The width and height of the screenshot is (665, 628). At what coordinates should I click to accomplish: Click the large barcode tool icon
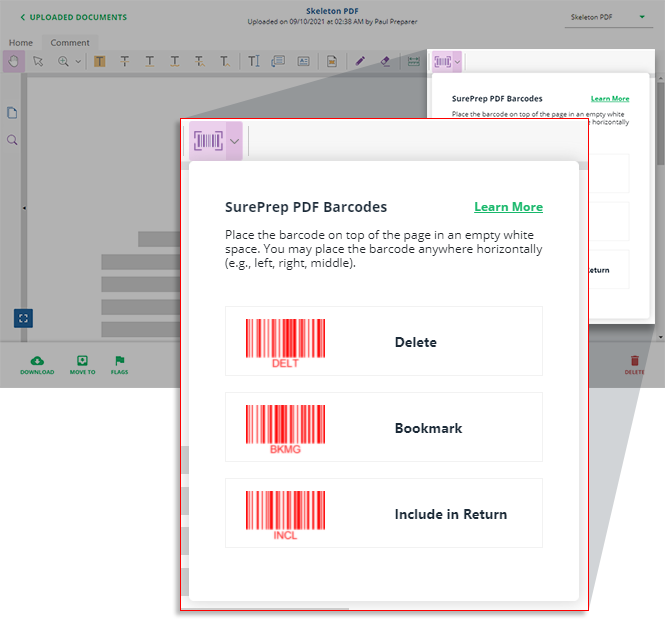pos(208,141)
